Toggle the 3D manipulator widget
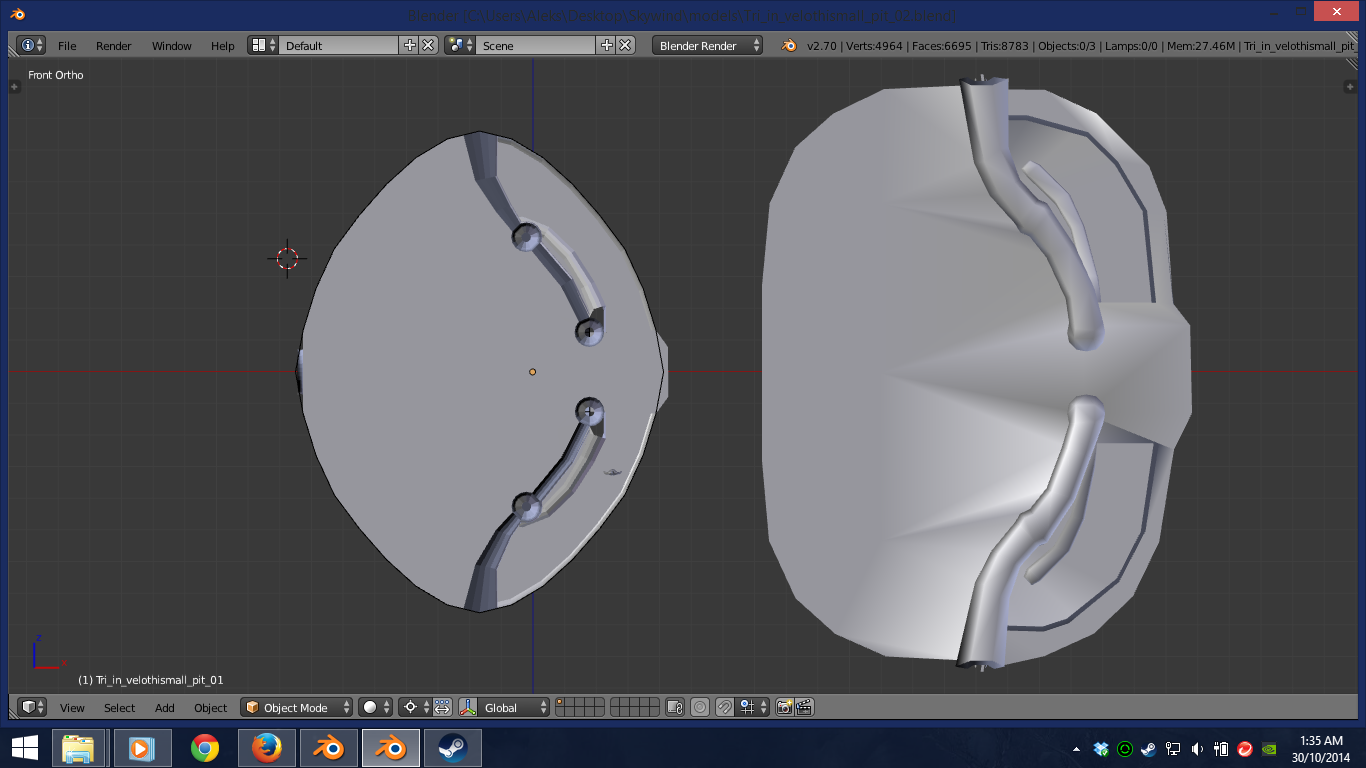 point(467,707)
